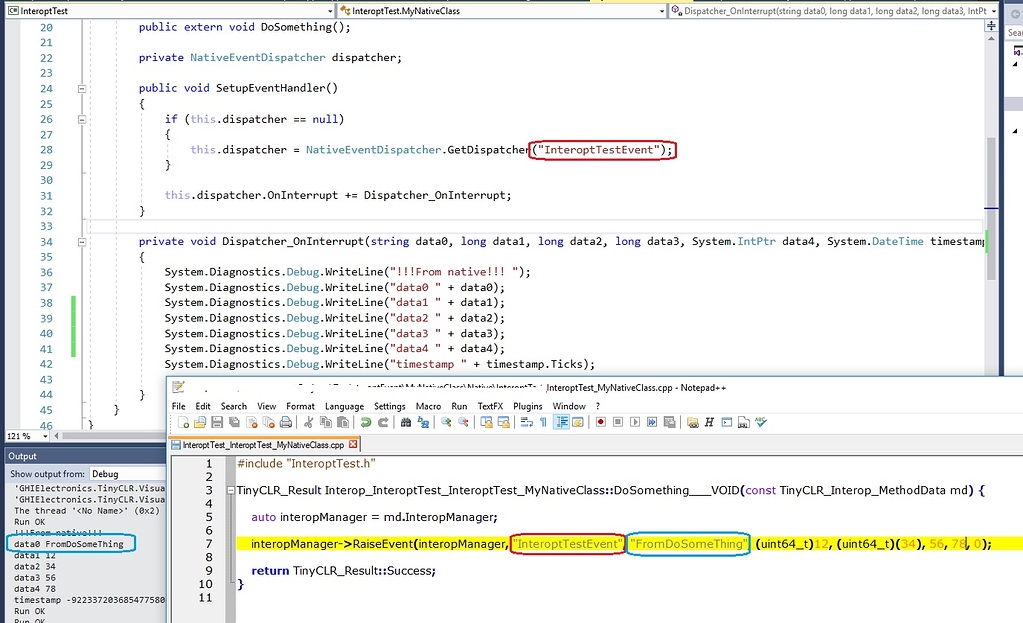Select the Save All icon
This screenshot has height=623, width=1023.
pyautogui.click(x=233, y=423)
